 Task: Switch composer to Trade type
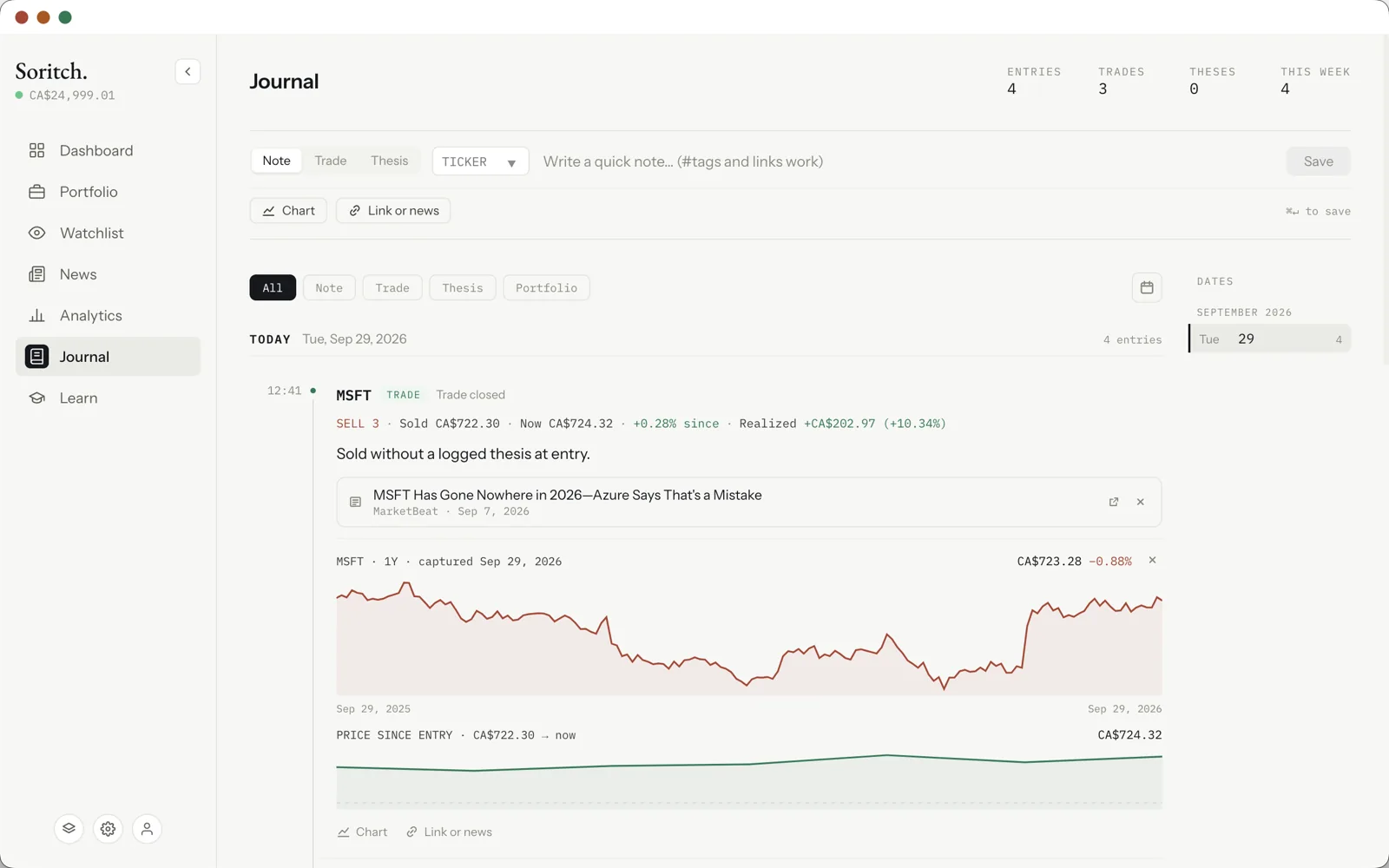click(331, 161)
